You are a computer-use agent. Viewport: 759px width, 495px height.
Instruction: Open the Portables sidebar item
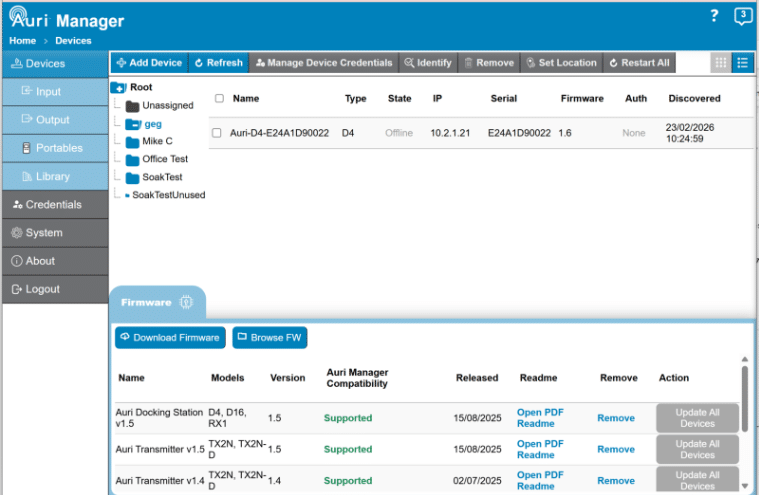[x=55, y=148]
